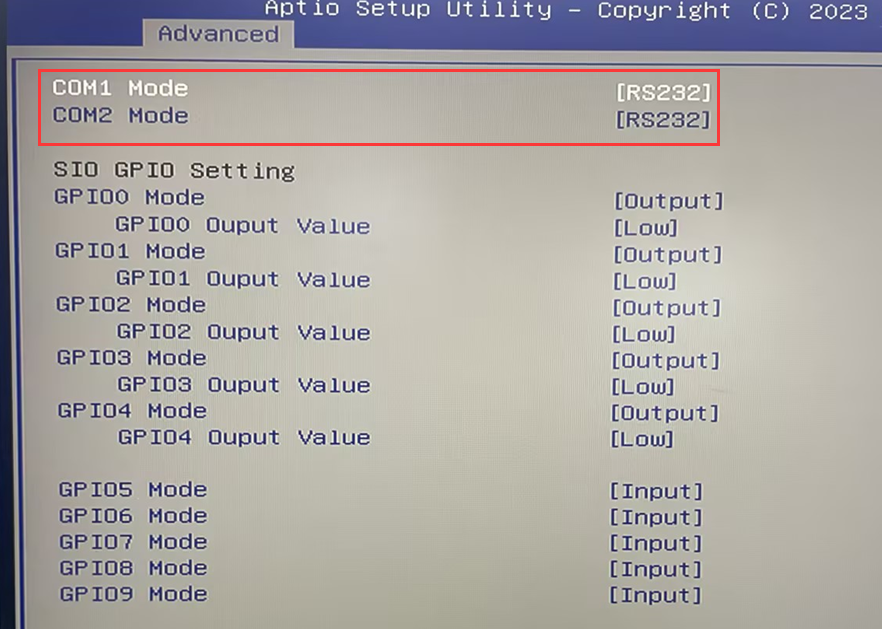The image size is (882, 629).
Task: Select the GPIO3 Mode label
Action: (132, 358)
